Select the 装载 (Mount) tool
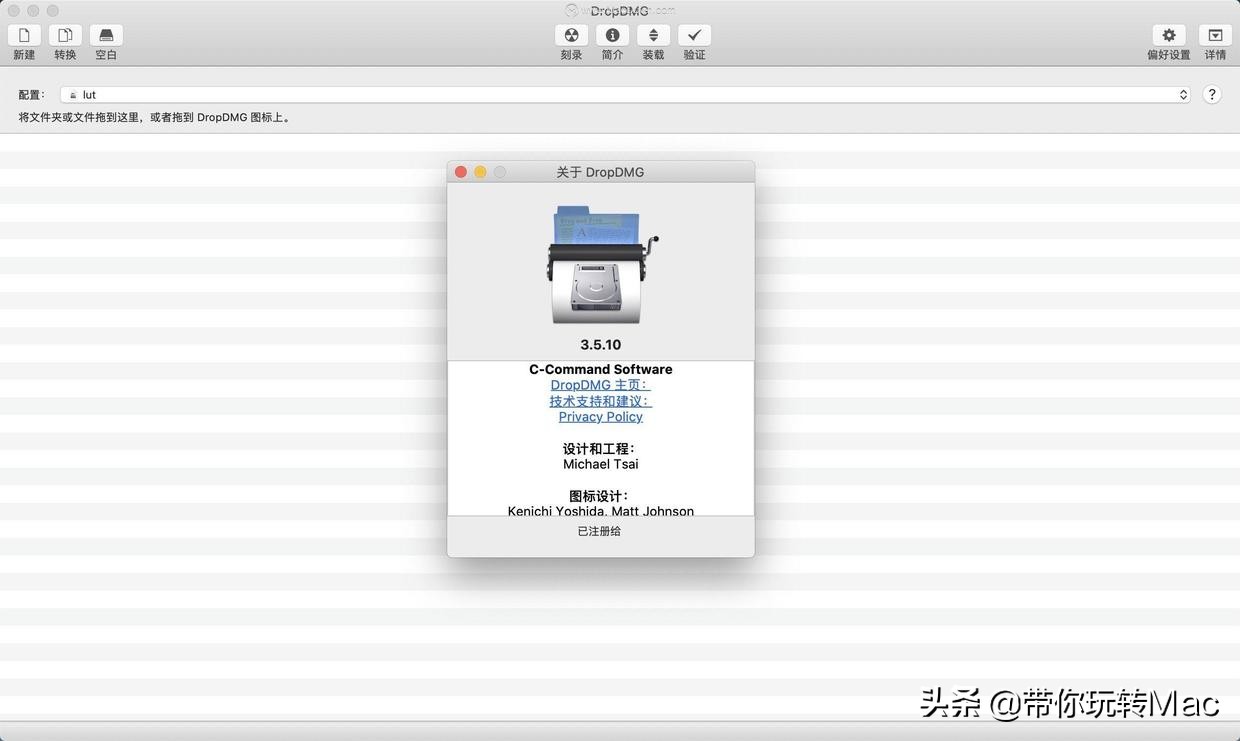The width and height of the screenshot is (1240, 741). [653, 40]
